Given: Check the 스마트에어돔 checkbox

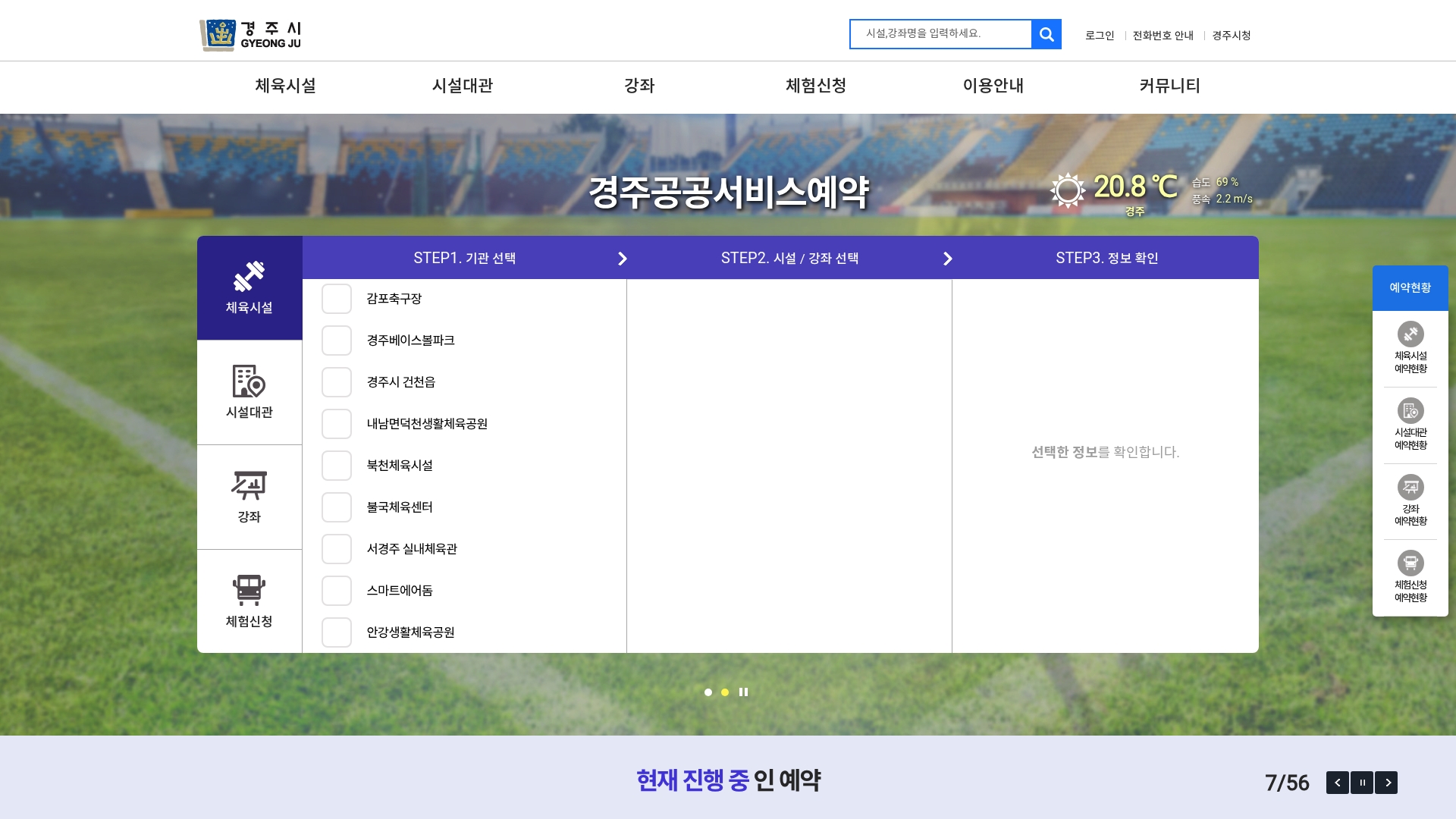Looking at the screenshot, I should click(337, 591).
